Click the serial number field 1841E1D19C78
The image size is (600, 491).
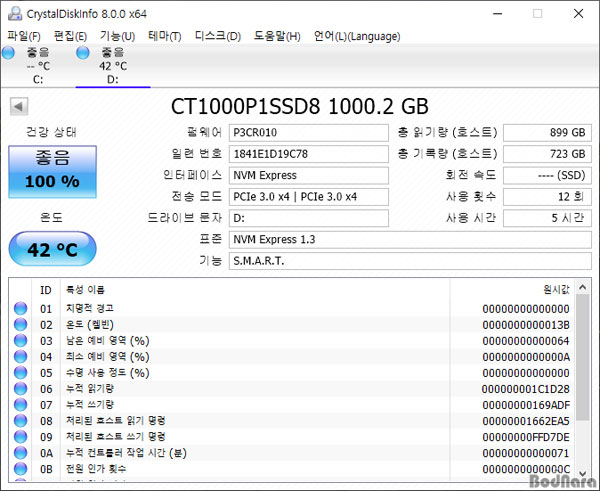click(309, 154)
